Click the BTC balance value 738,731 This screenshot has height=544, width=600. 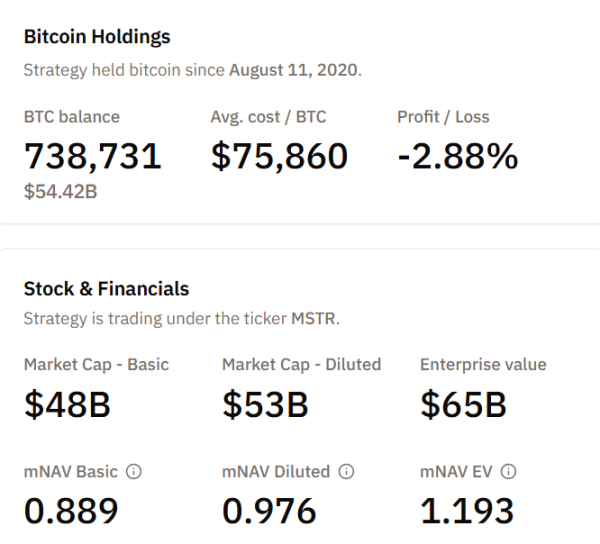[x=92, y=156]
